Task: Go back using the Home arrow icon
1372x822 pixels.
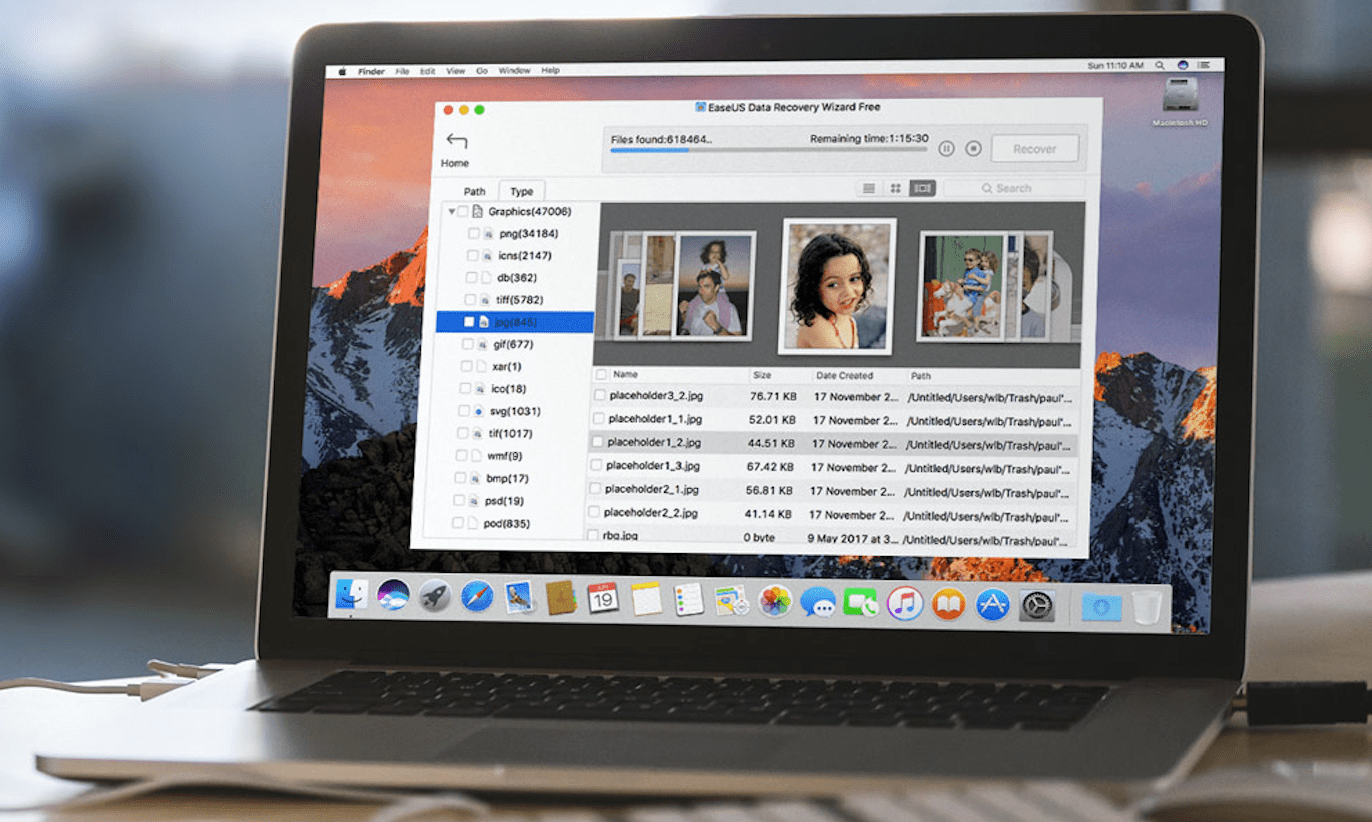Action: click(x=457, y=141)
